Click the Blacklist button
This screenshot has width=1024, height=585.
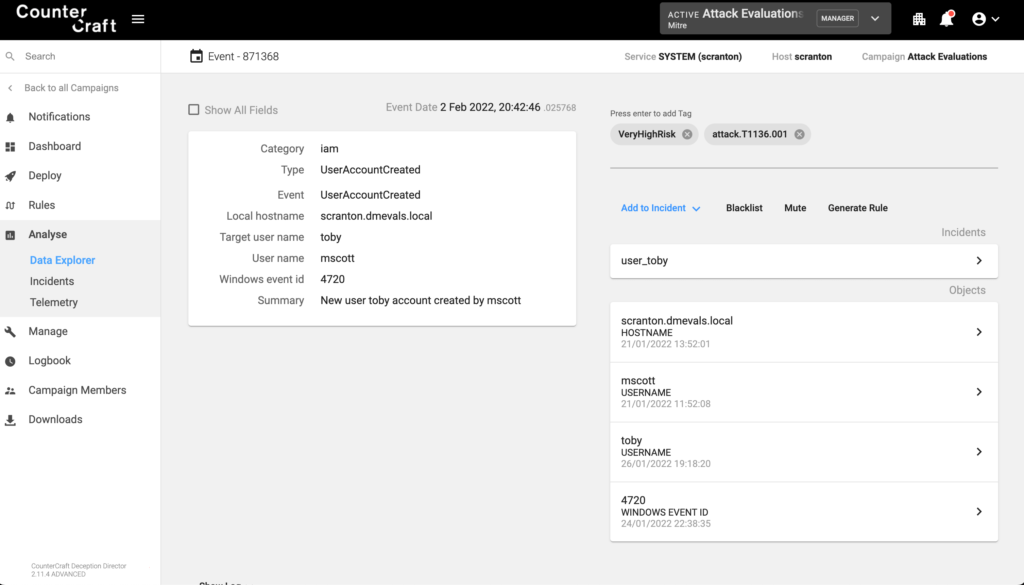(744, 208)
